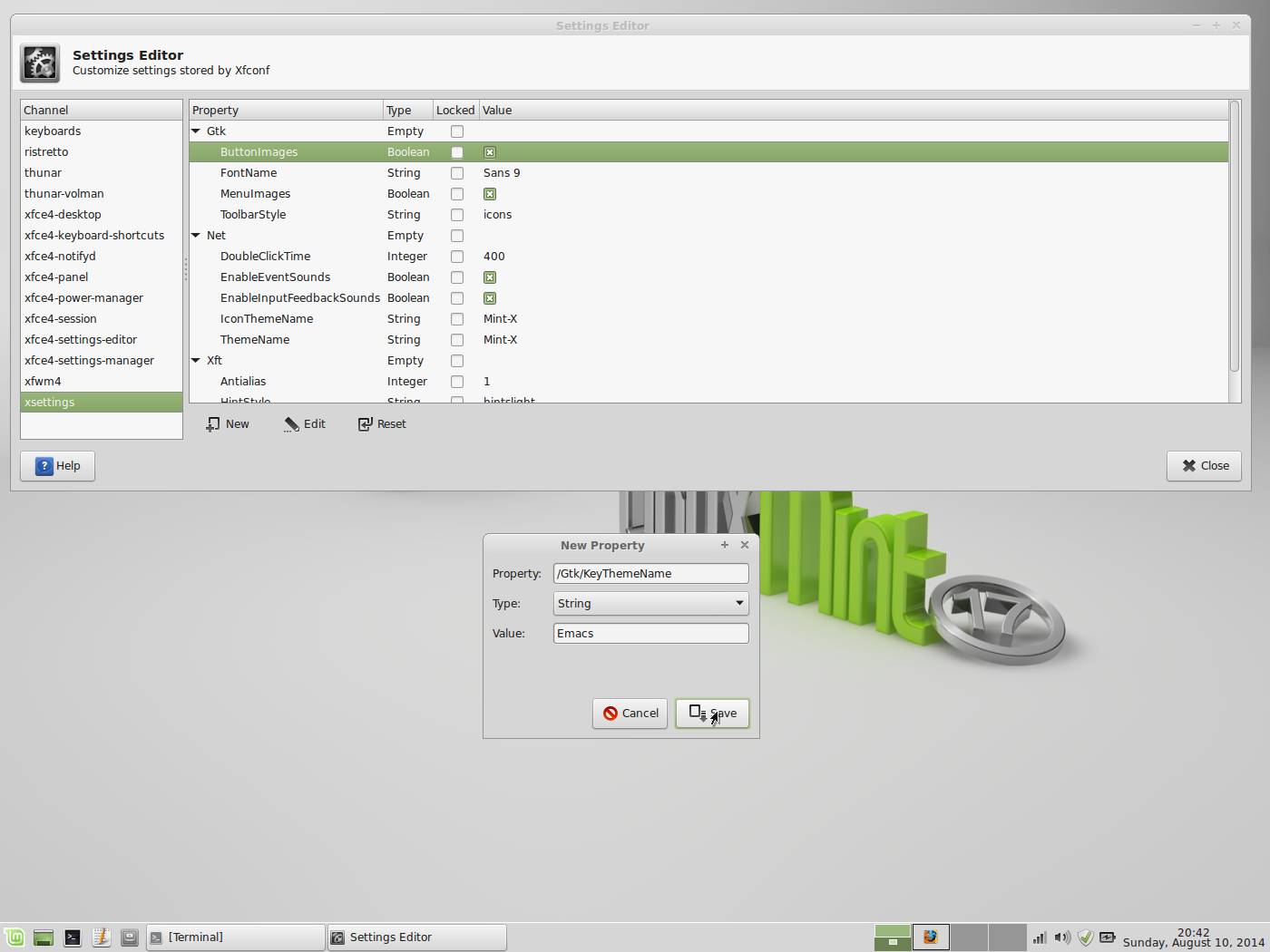This screenshot has width=1270, height=952.
Task: Select the xfce4-notifyd channel
Action: pos(102,257)
